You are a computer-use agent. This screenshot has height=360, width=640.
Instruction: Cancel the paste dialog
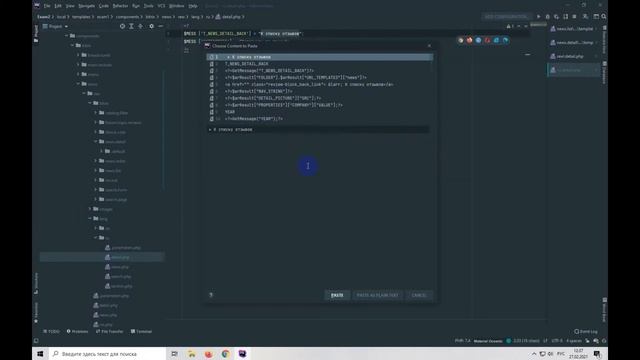419,295
